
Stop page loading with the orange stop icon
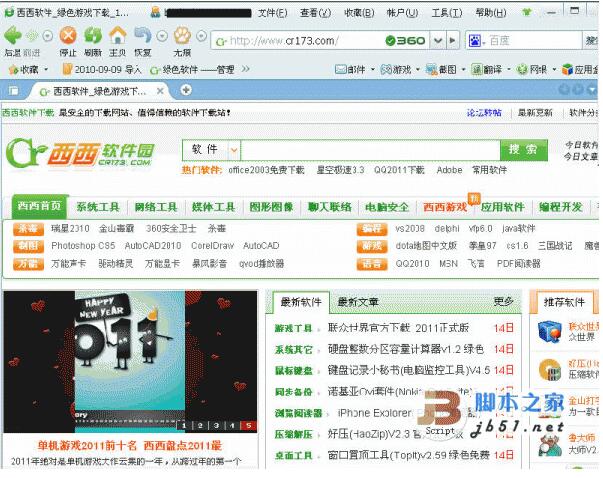[68, 36]
